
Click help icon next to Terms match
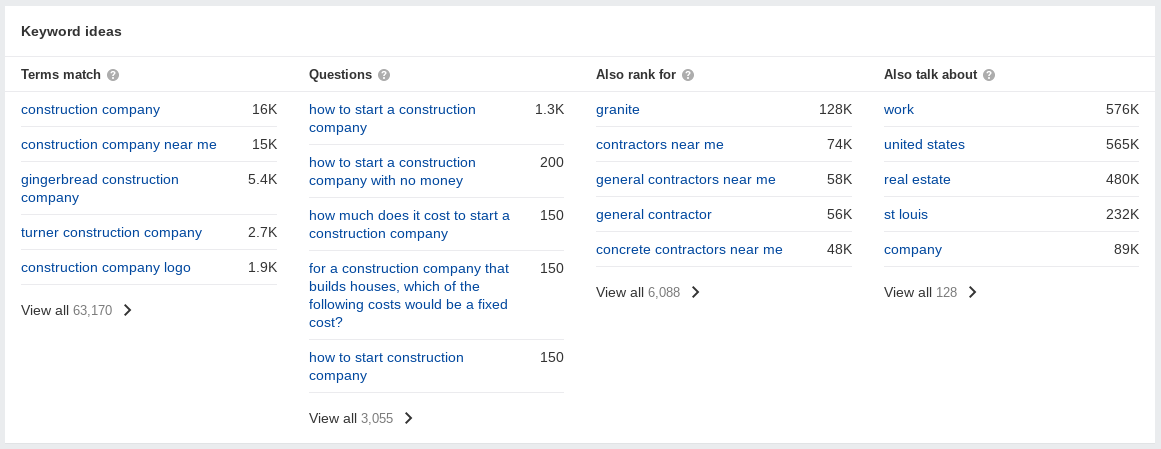point(113,75)
